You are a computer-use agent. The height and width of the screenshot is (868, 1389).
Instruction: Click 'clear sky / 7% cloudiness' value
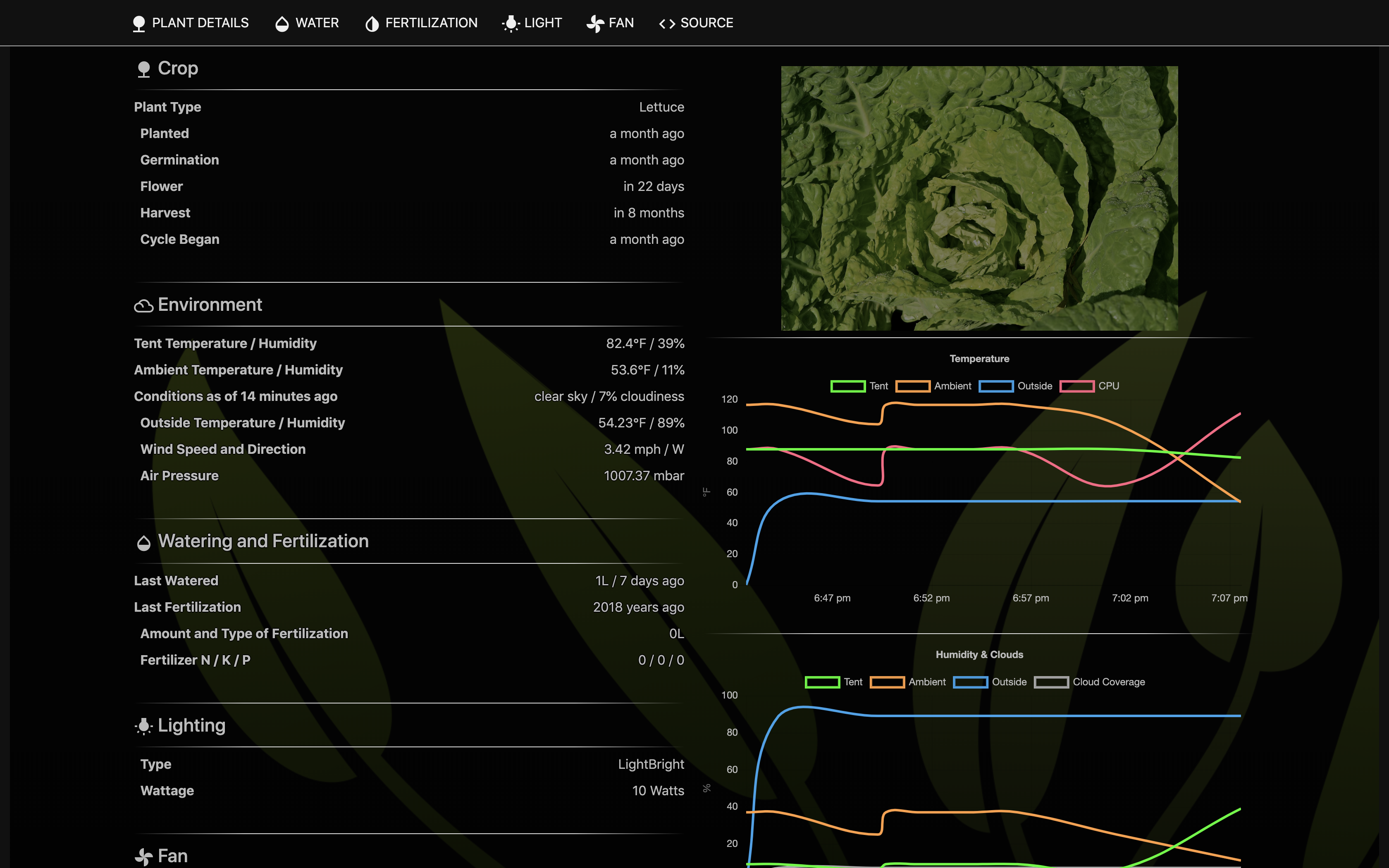point(609,396)
